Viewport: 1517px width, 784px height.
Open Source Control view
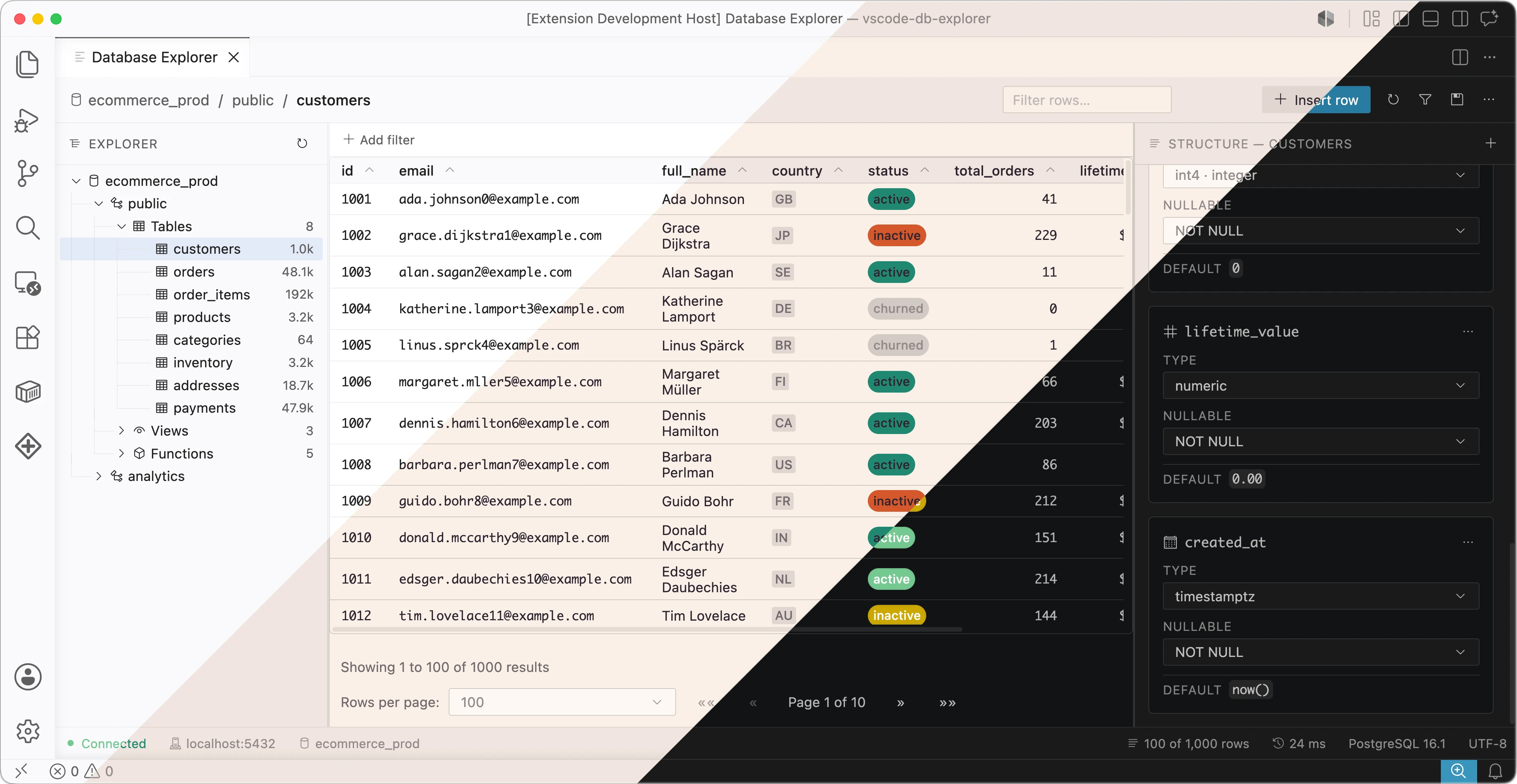coord(27,174)
